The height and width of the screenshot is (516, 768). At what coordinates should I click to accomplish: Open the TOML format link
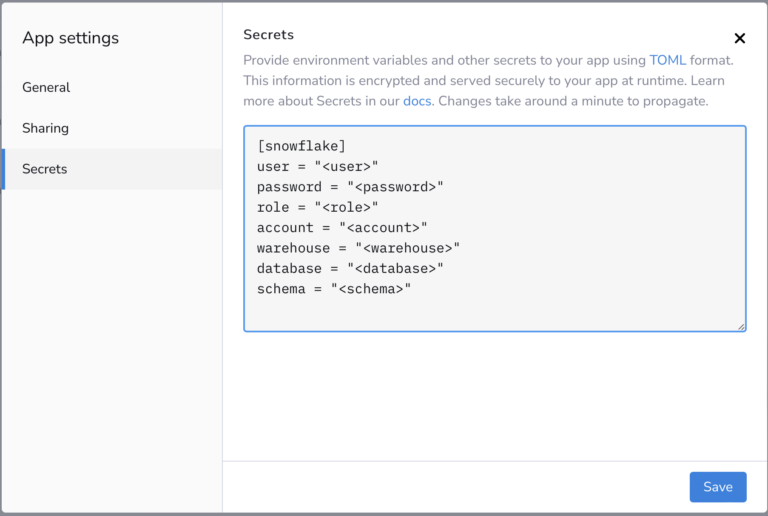pyautogui.click(x=667, y=60)
